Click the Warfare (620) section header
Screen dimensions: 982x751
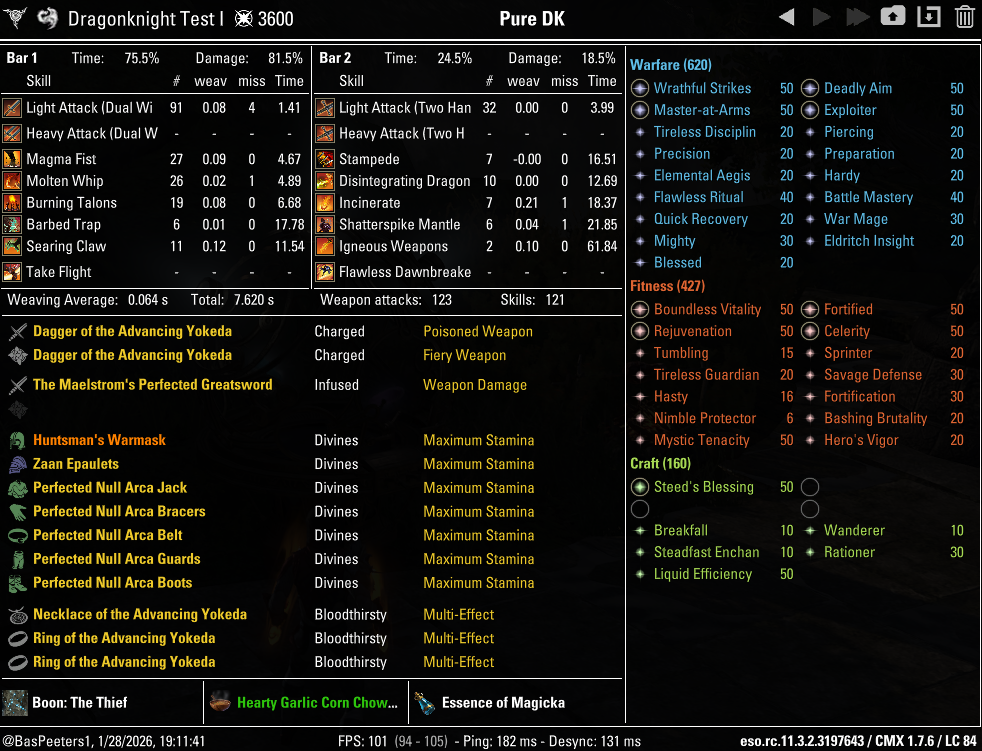(670, 65)
